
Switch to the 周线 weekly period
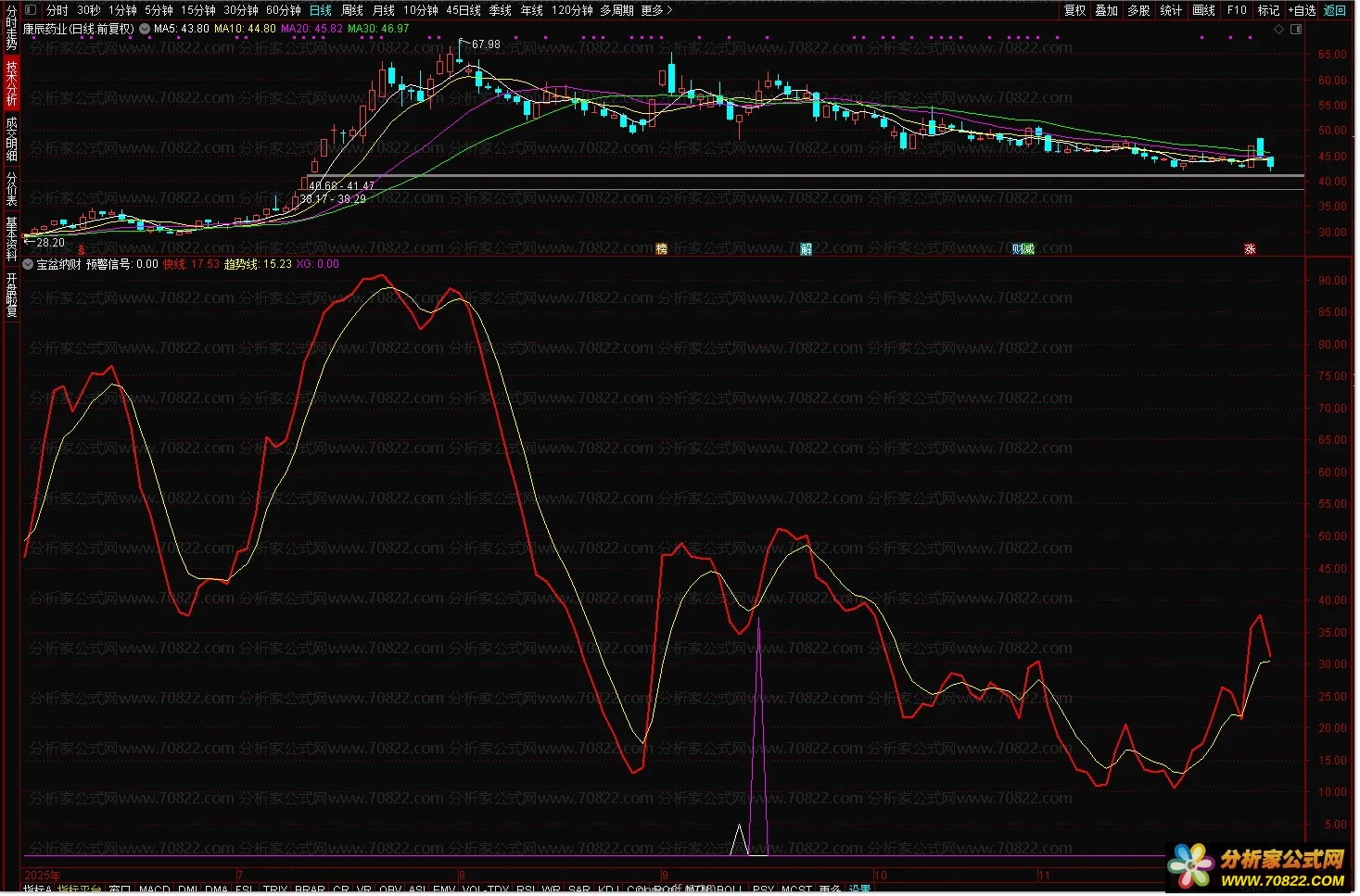click(352, 10)
